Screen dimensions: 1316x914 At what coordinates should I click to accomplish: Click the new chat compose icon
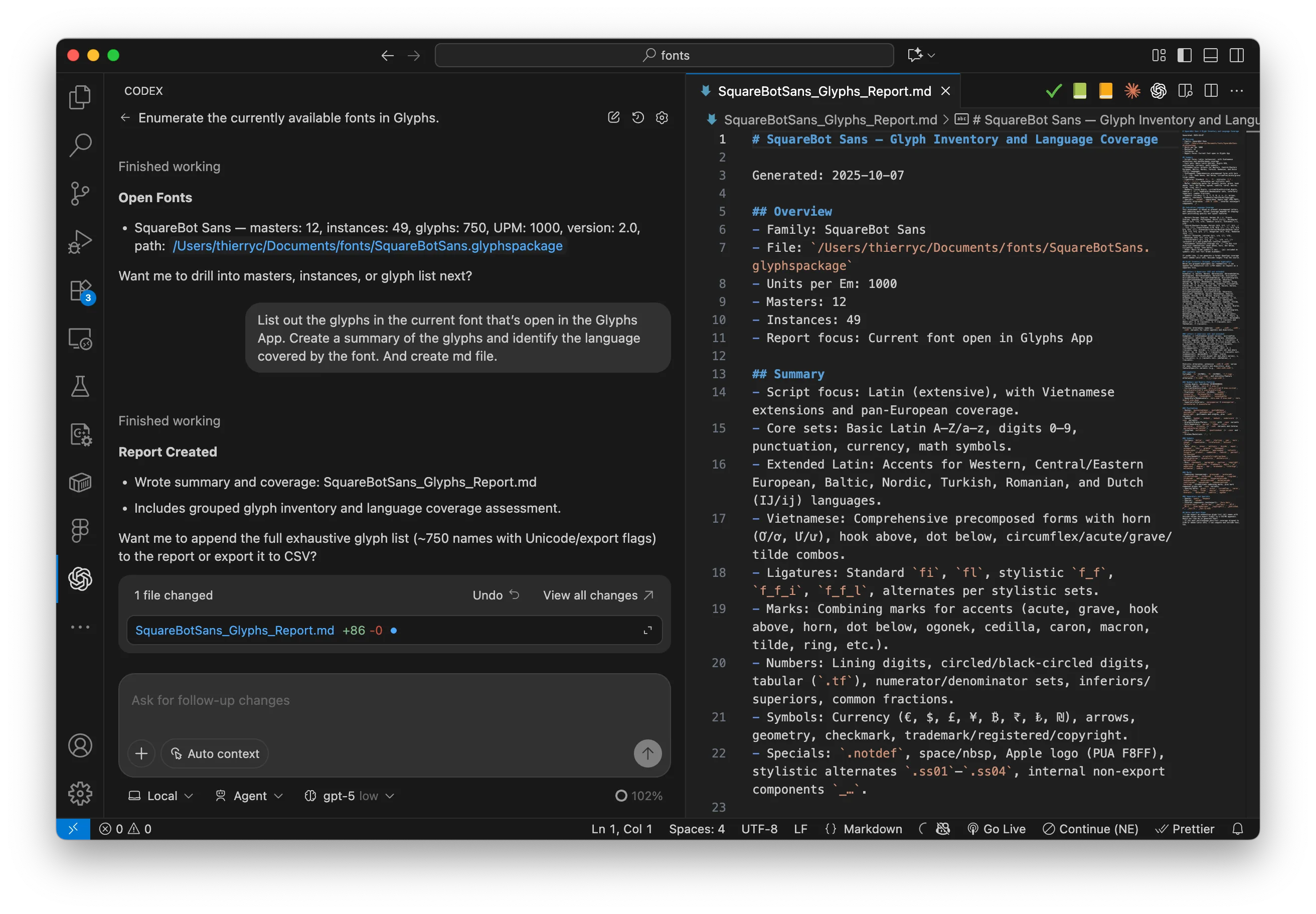614,117
